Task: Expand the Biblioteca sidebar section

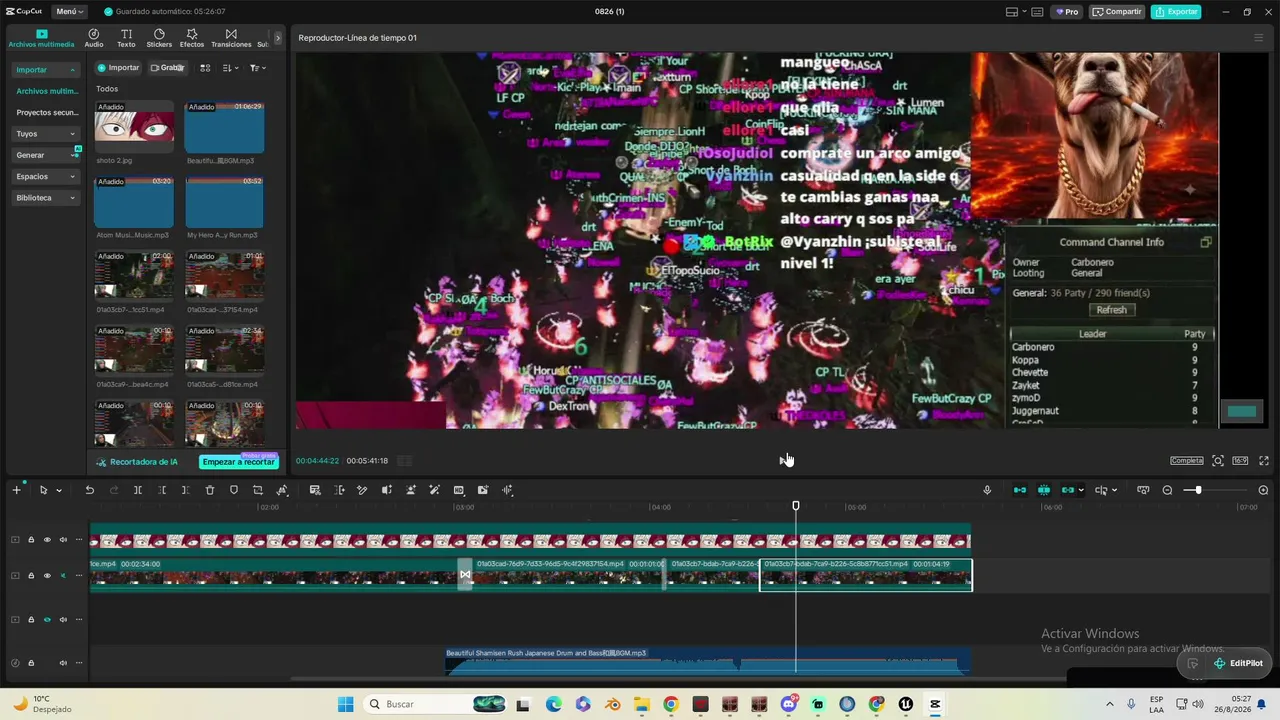Action: click(x=46, y=198)
